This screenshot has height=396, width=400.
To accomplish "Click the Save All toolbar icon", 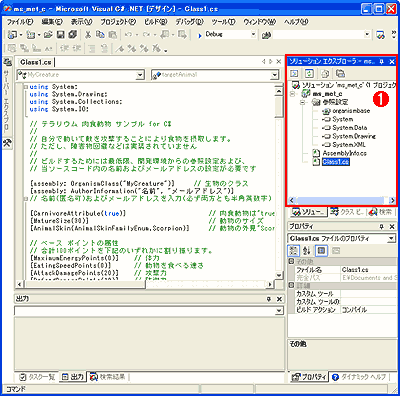I will coord(72,35).
